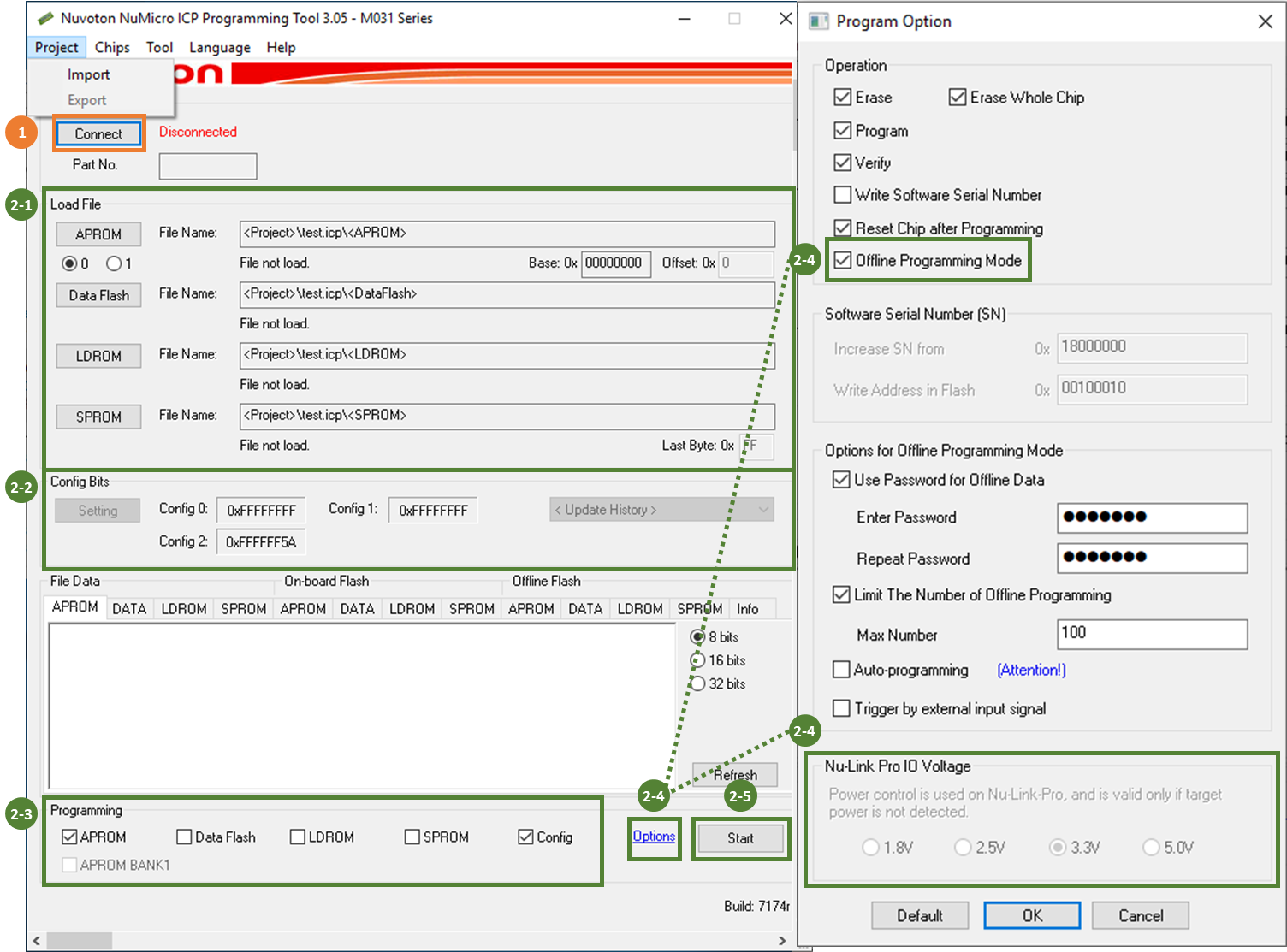The image size is (1287, 952).
Task: Select 32 bits view option
Action: pos(697,684)
